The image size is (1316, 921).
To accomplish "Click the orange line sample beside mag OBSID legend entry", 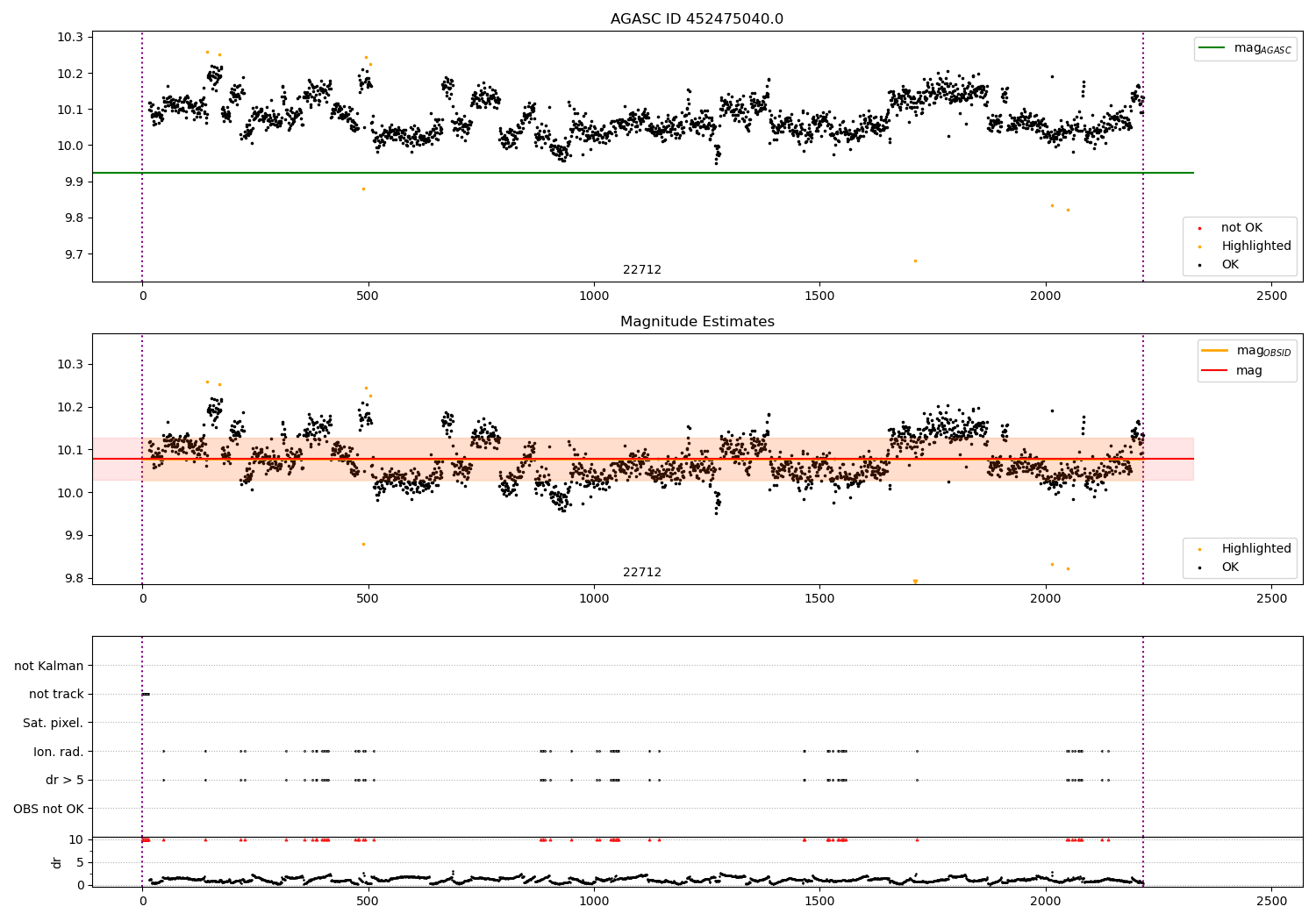I will point(1215,351).
